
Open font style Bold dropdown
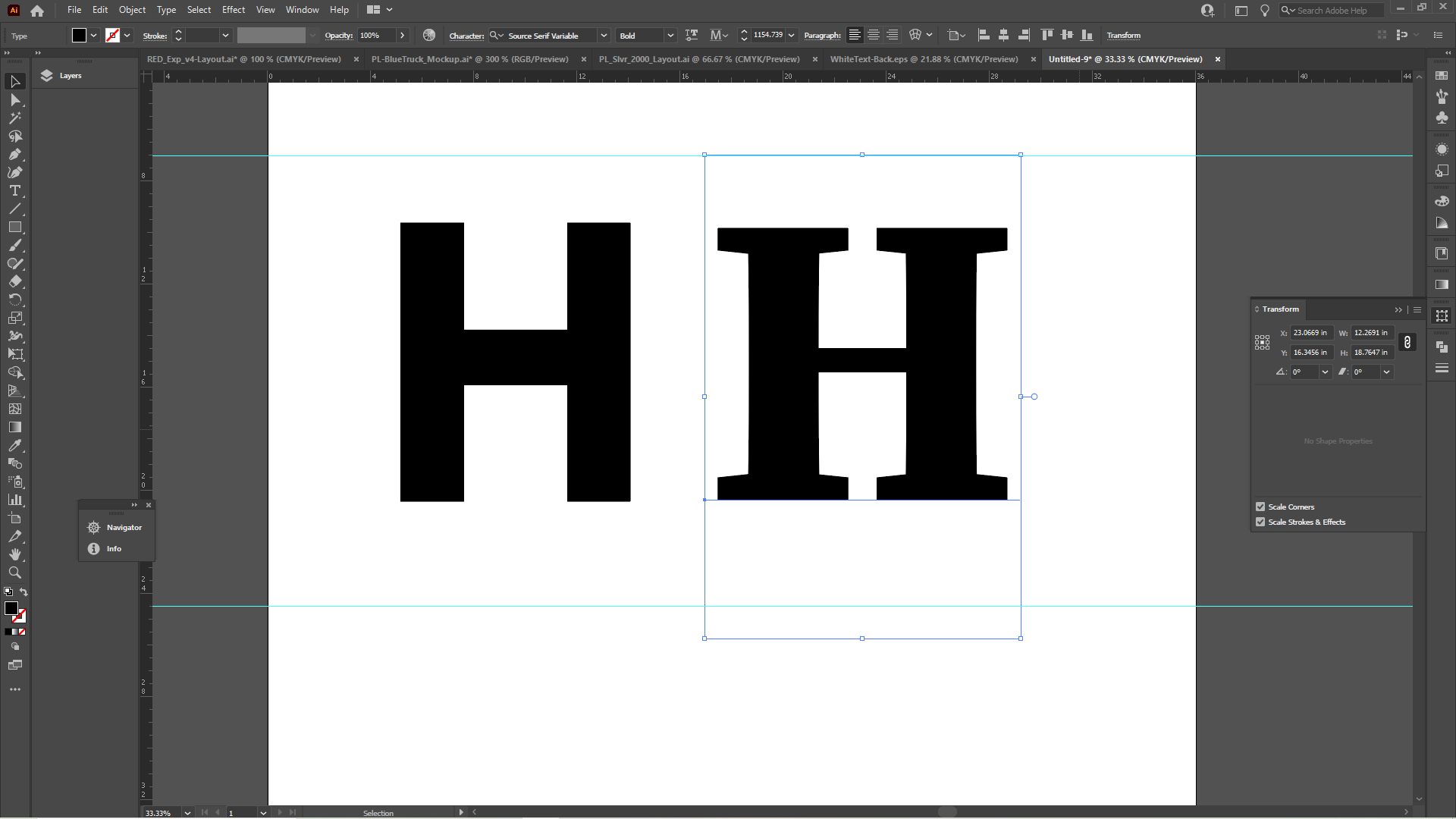tap(670, 36)
